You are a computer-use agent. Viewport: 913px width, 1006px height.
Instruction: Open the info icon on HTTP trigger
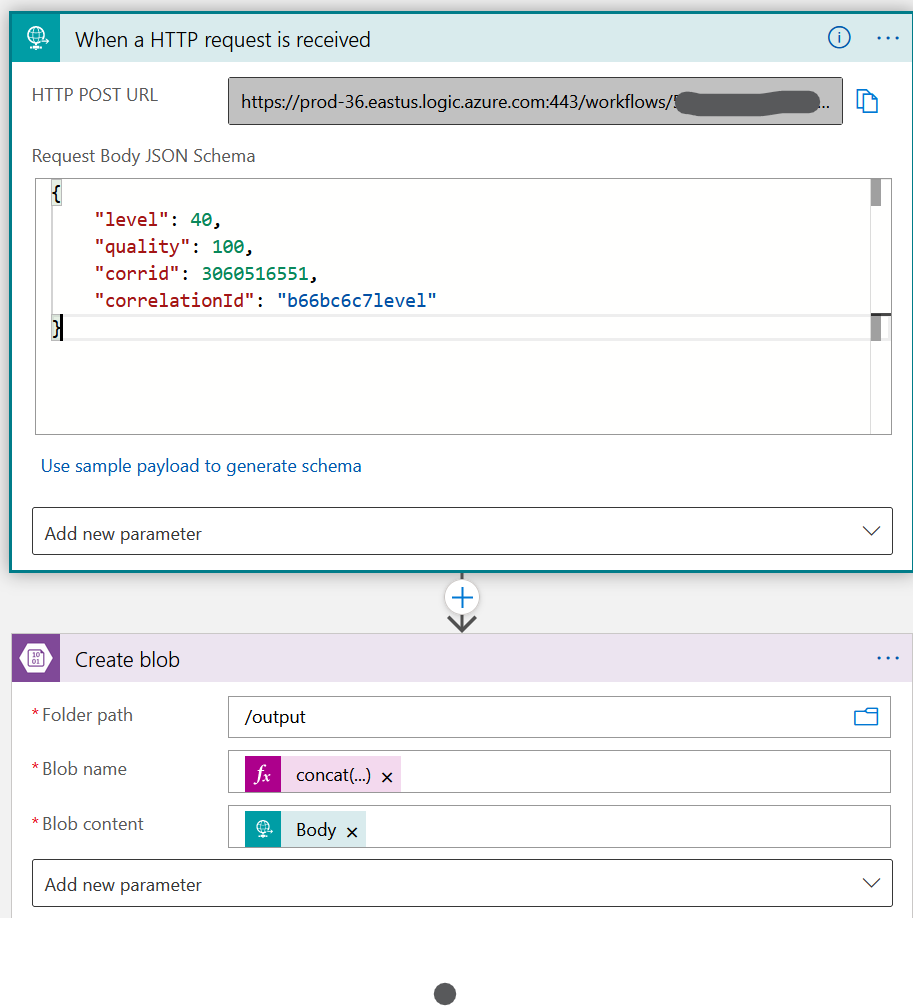[838, 38]
